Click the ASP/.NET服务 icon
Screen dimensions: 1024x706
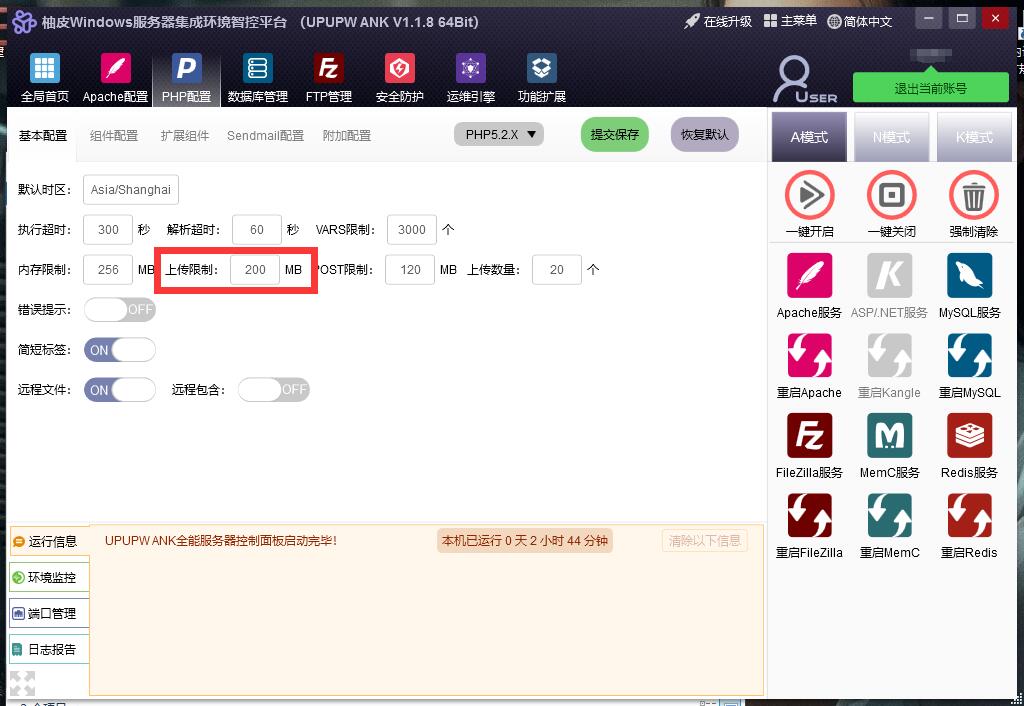tap(889, 276)
